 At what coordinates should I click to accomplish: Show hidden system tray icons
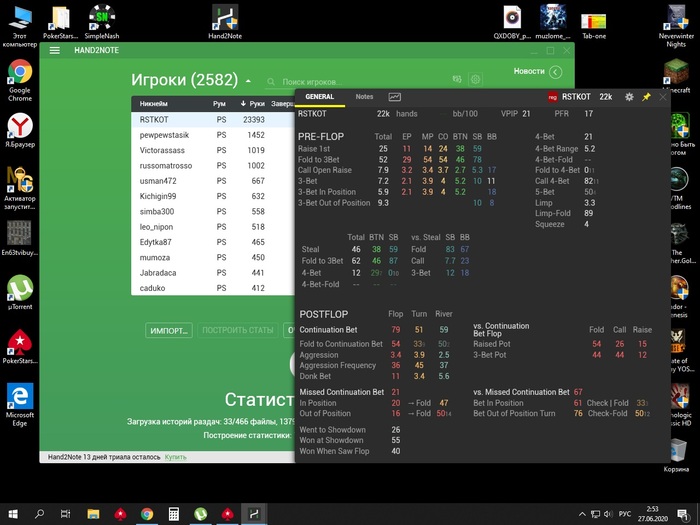582,514
